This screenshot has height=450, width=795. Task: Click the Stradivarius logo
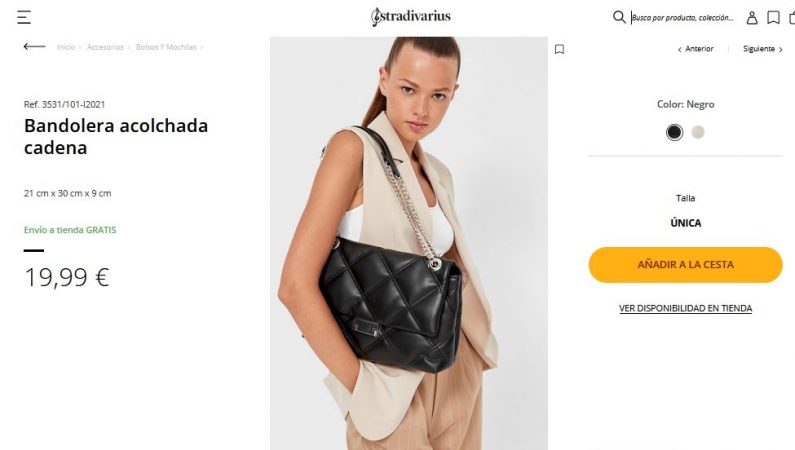click(x=411, y=17)
